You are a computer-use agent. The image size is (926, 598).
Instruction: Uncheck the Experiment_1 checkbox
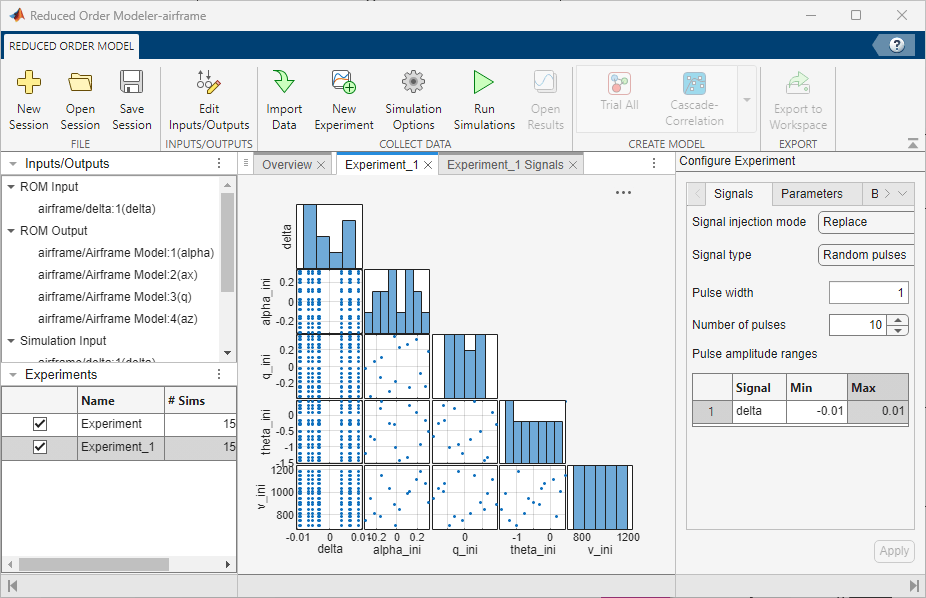pos(38,447)
